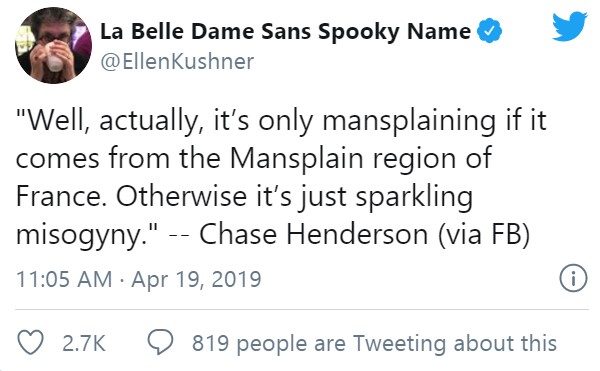Click the blue verified checkmark badge

pos(489,31)
